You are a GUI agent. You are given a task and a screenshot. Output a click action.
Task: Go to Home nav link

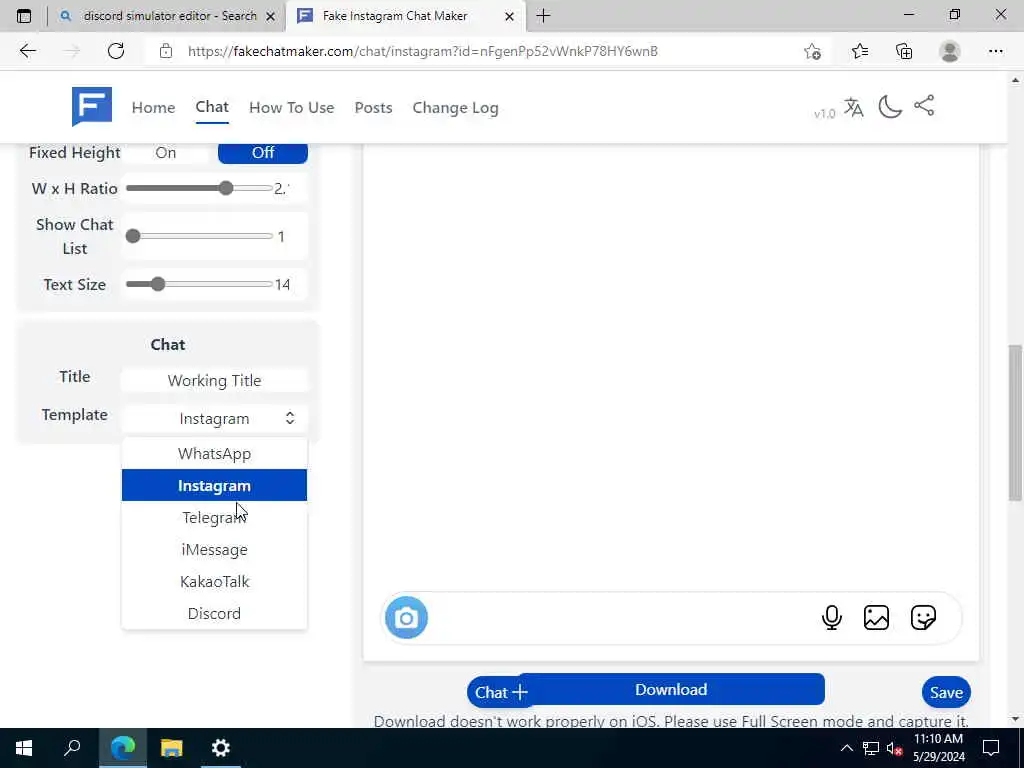pos(153,108)
